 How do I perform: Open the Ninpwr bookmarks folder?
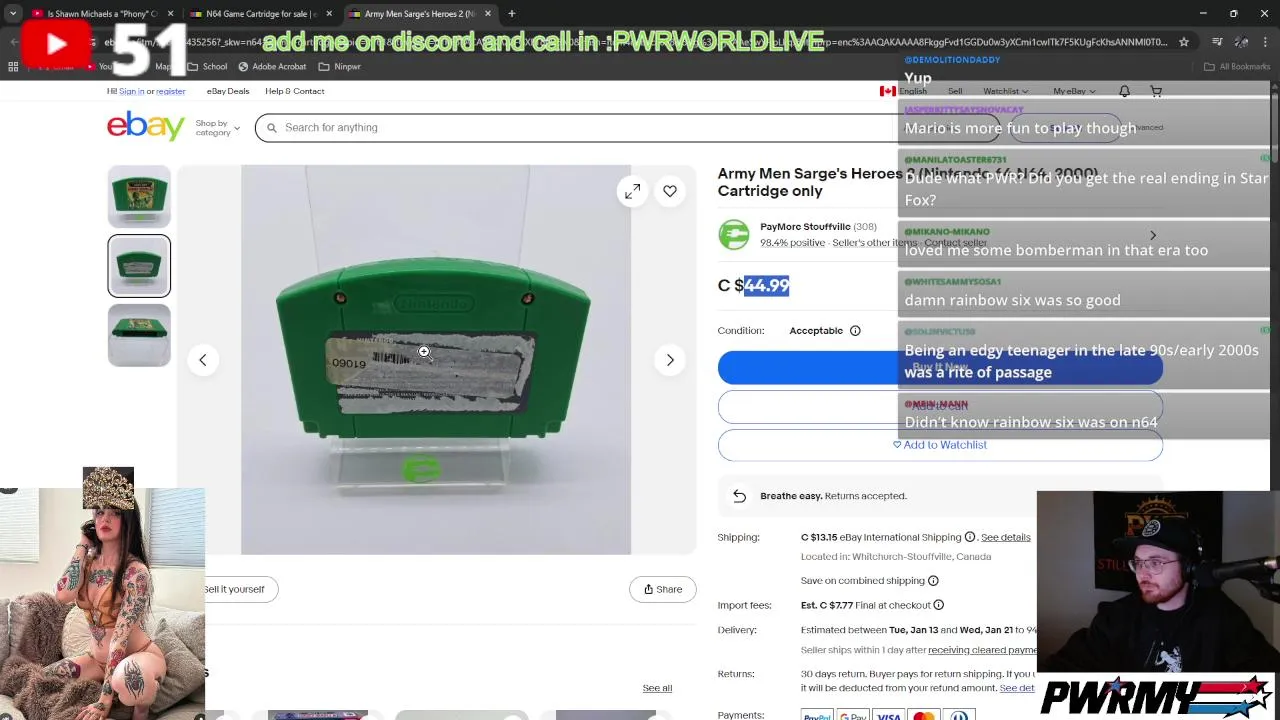coord(339,66)
